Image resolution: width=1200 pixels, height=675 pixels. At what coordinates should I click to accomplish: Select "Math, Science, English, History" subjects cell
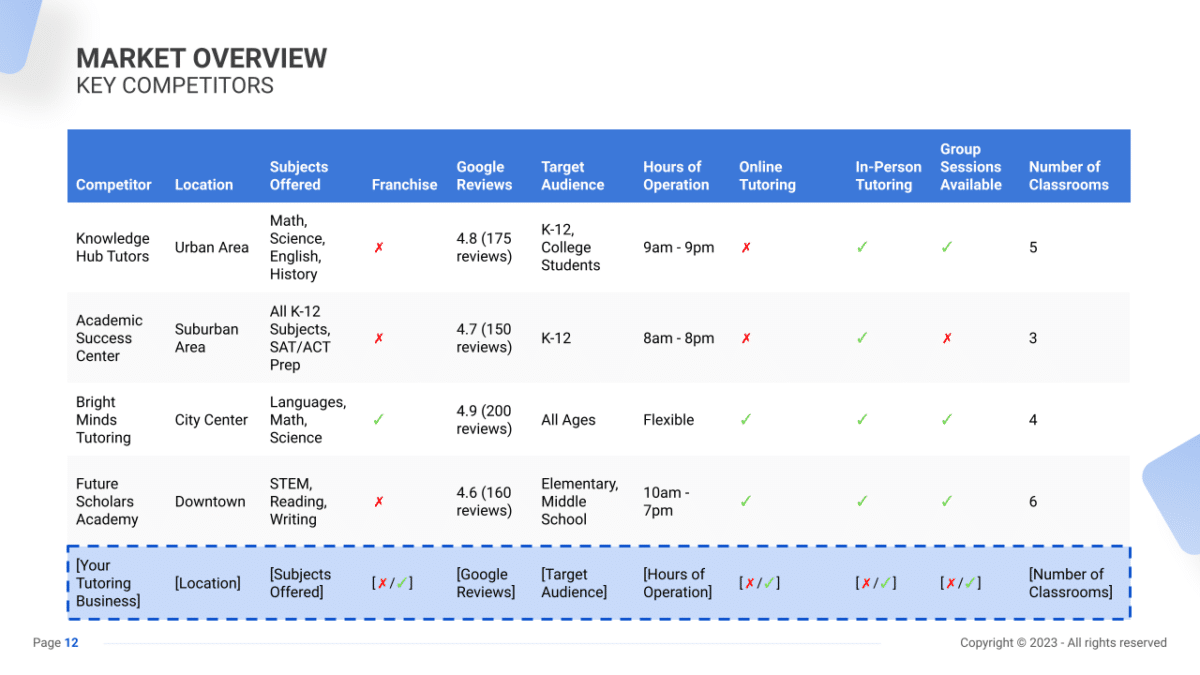tap(297, 247)
